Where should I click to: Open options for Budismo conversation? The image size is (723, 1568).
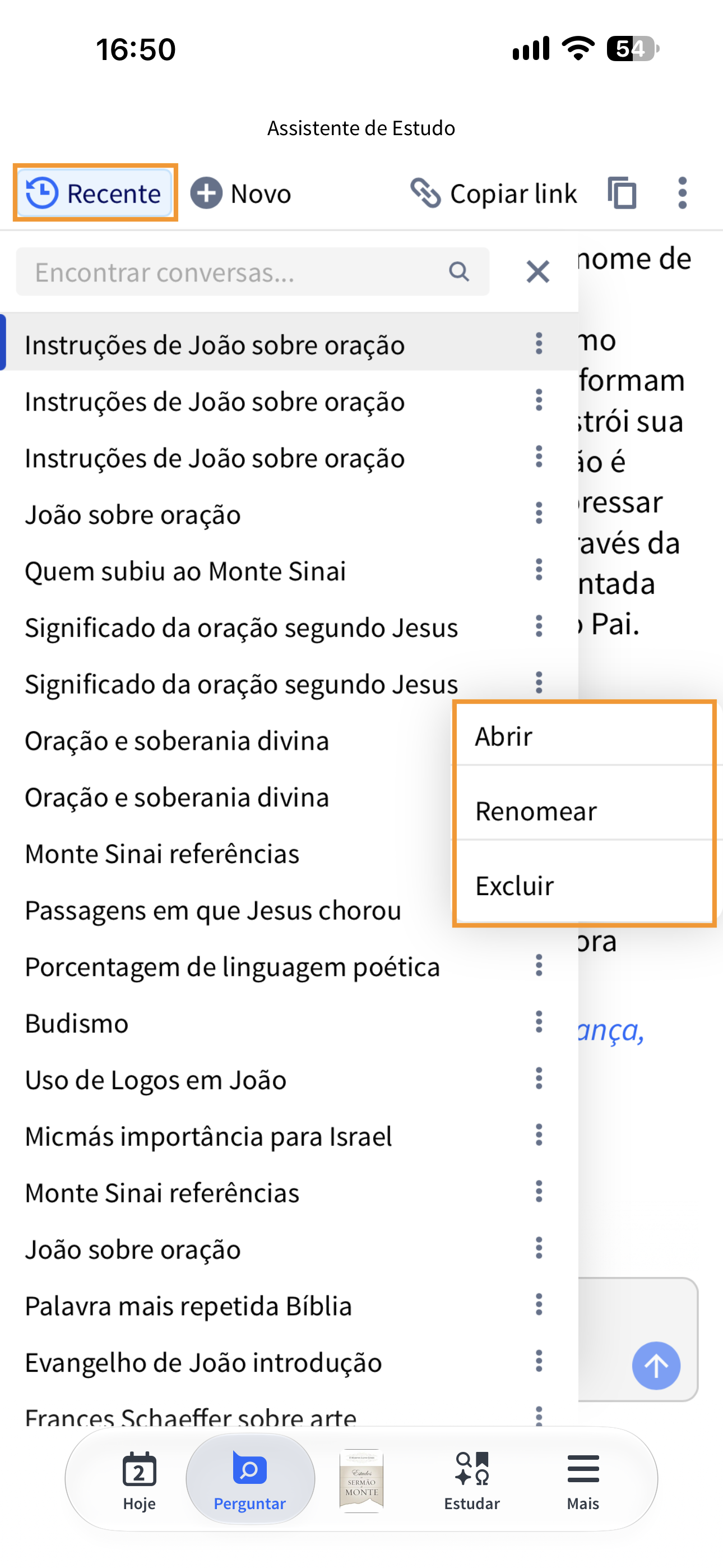pos(539,1022)
